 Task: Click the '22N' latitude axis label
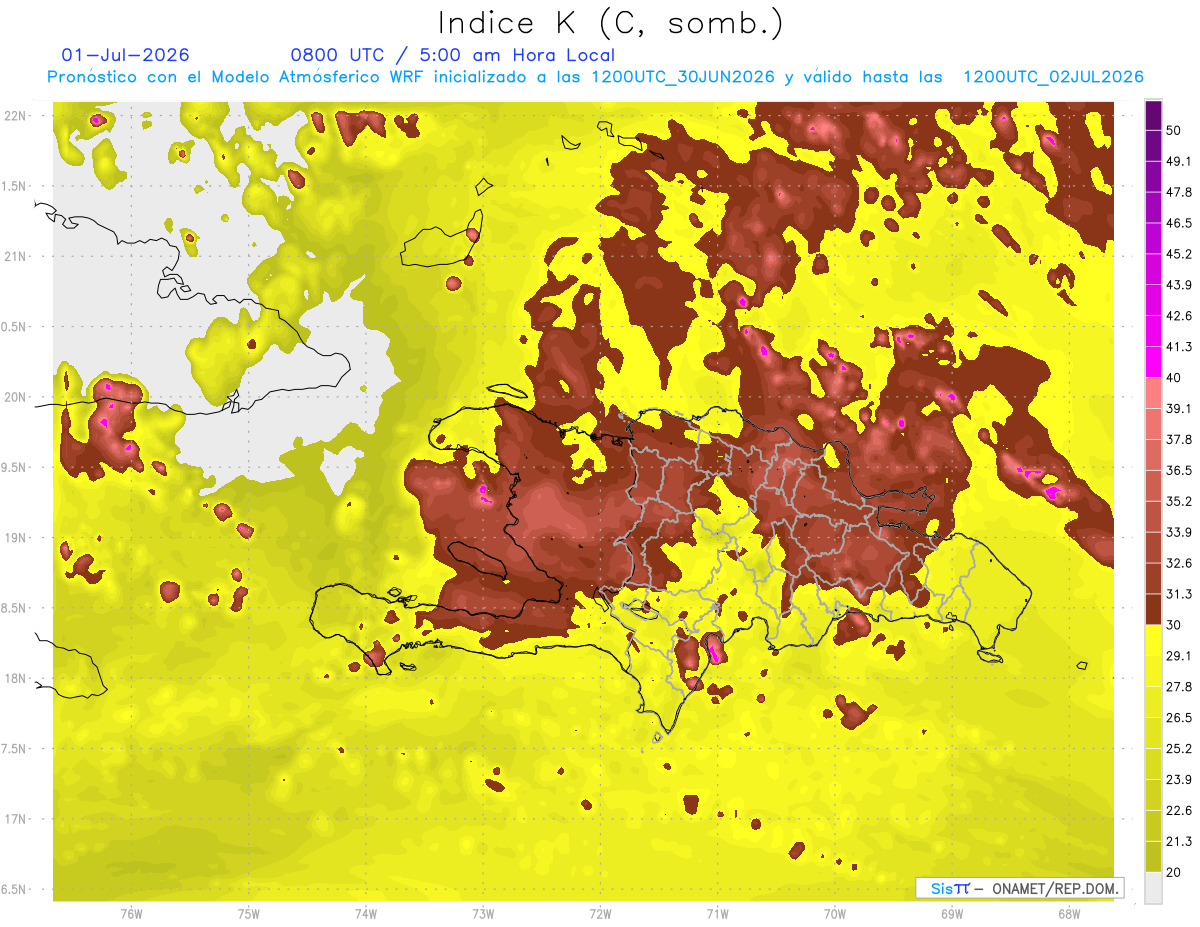tap(15, 115)
